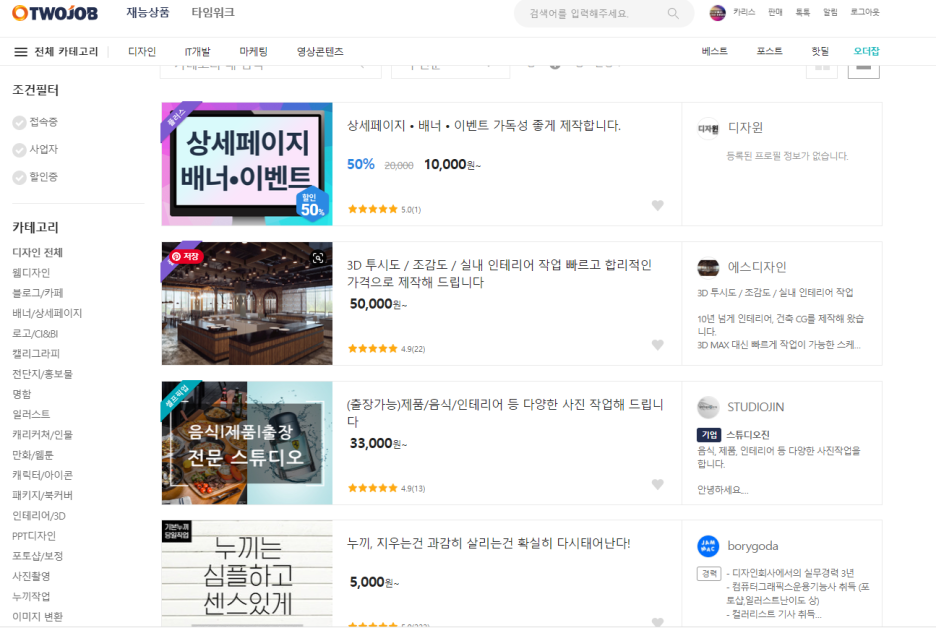Select 누끼작업 category
936x628 pixels.
(x=31, y=596)
